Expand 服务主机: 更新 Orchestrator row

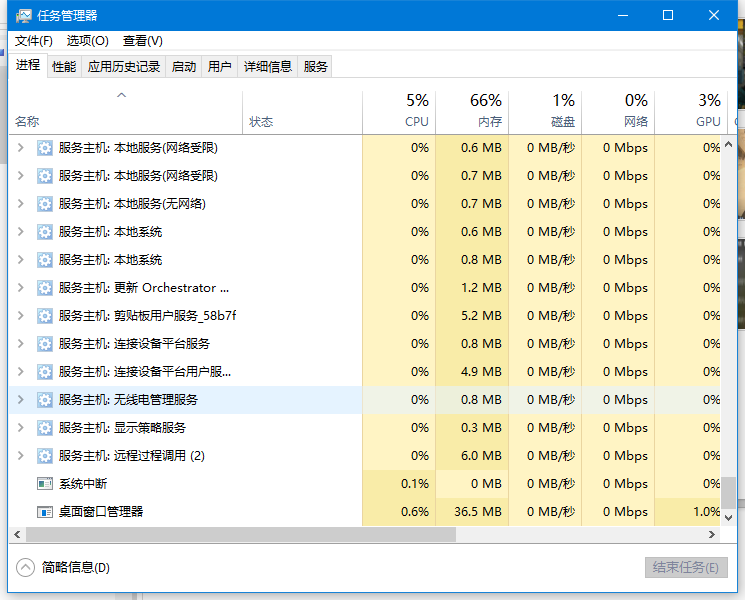point(20,288)
